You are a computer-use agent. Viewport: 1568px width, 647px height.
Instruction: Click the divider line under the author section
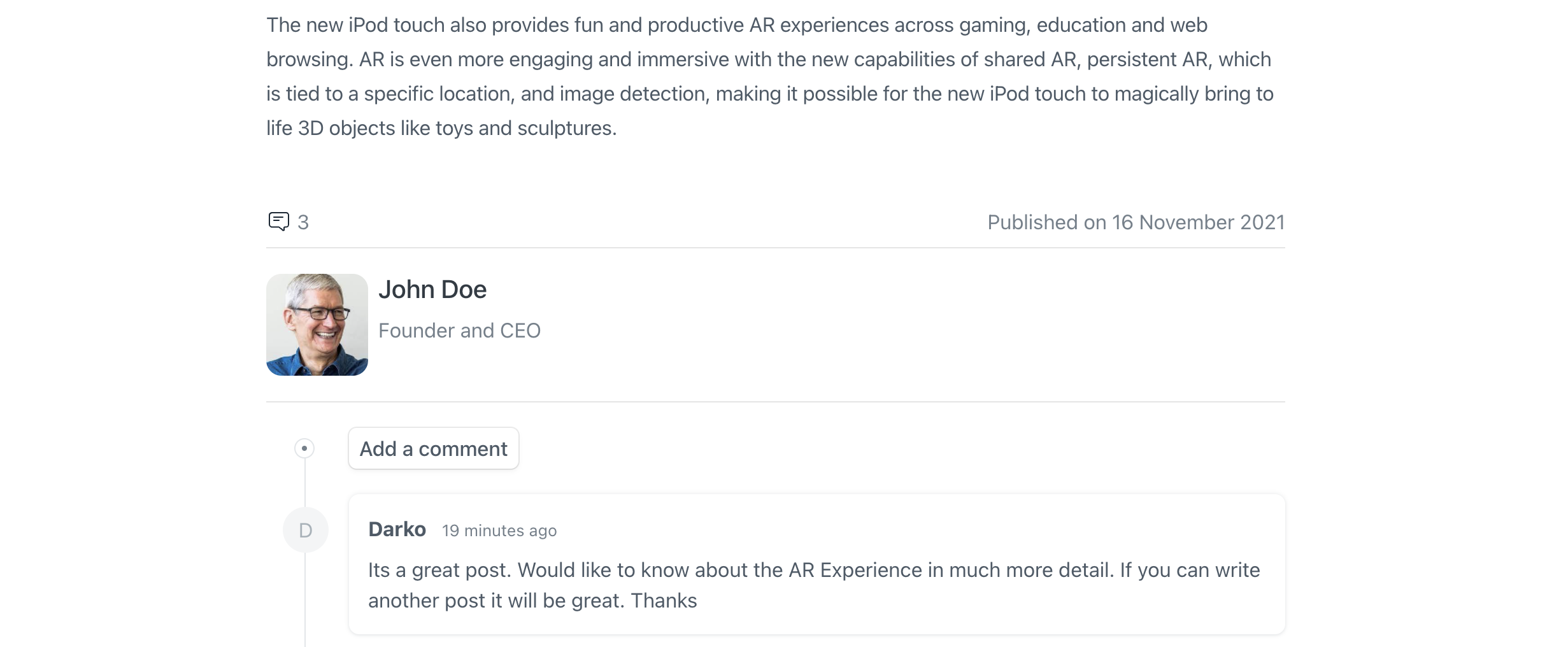click(x=775, y=402)
